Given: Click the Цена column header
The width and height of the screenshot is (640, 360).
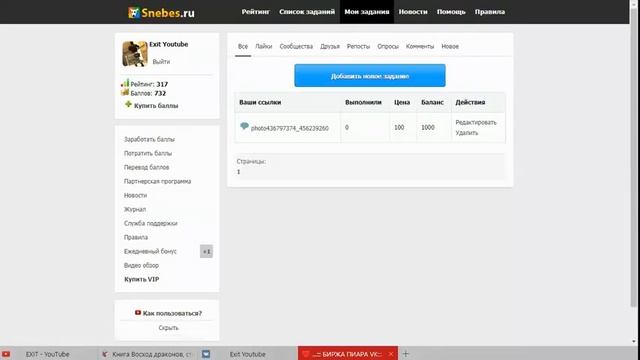Looking at the screenshot, I should [x=402, y=102].
